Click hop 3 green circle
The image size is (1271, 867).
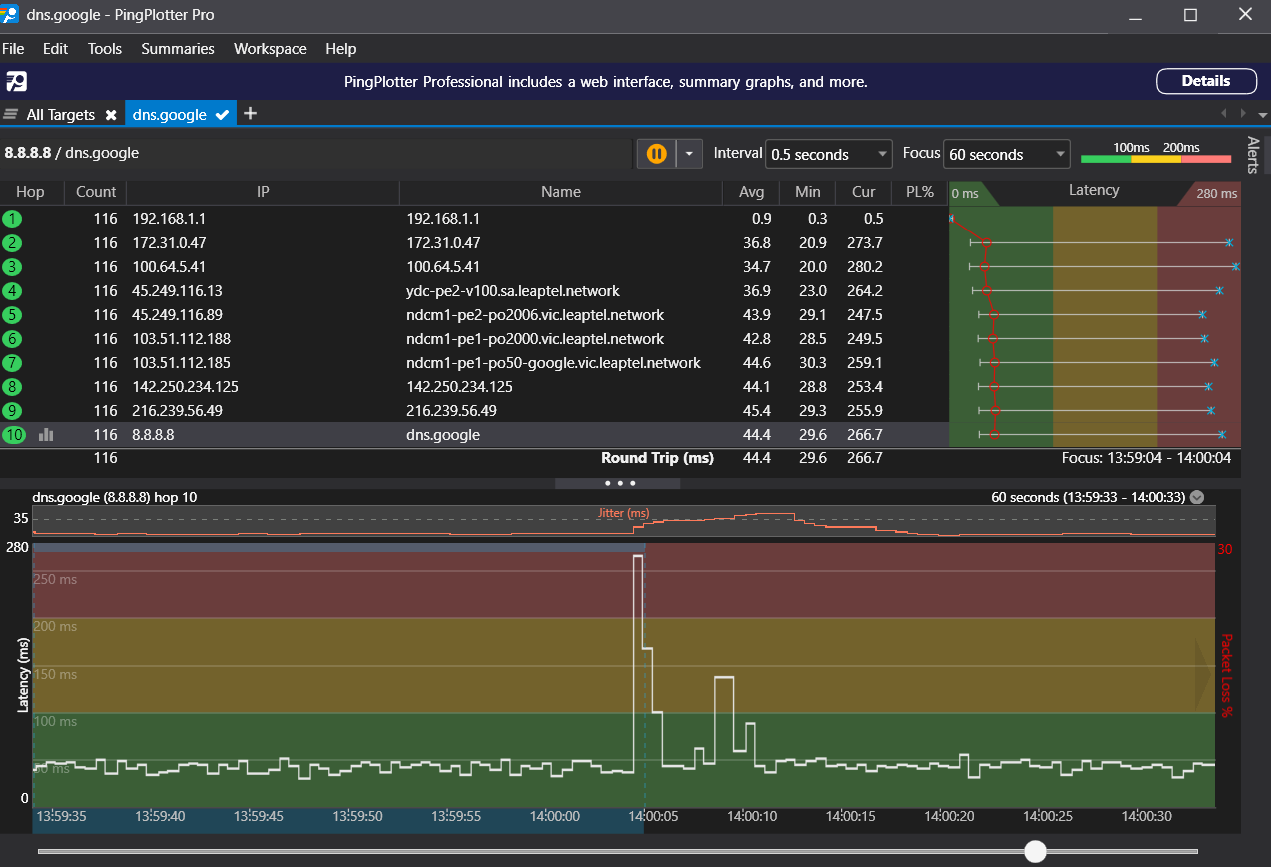[12, 266]
